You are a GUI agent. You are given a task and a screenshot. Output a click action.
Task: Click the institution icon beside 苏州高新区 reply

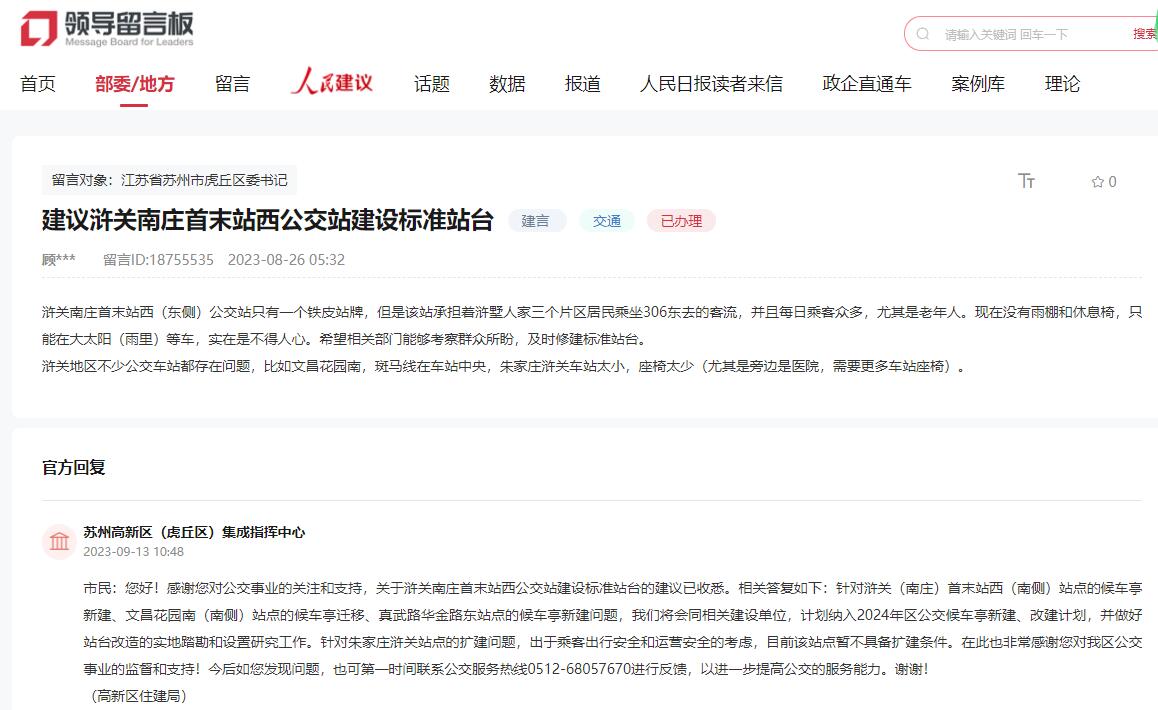[58, 540]
